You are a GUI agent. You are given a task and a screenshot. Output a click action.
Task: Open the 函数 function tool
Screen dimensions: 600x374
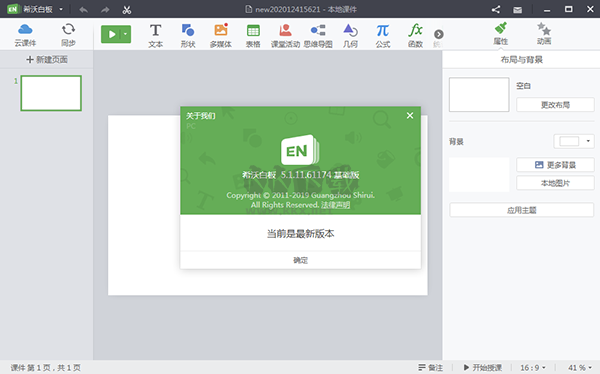[415, 36]
